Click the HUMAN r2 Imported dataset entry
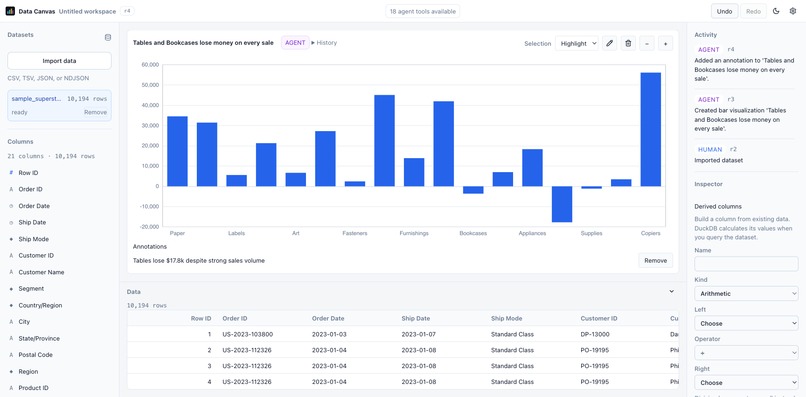Image resolution: width=806 pixels, height=397 pixels. 746,155
